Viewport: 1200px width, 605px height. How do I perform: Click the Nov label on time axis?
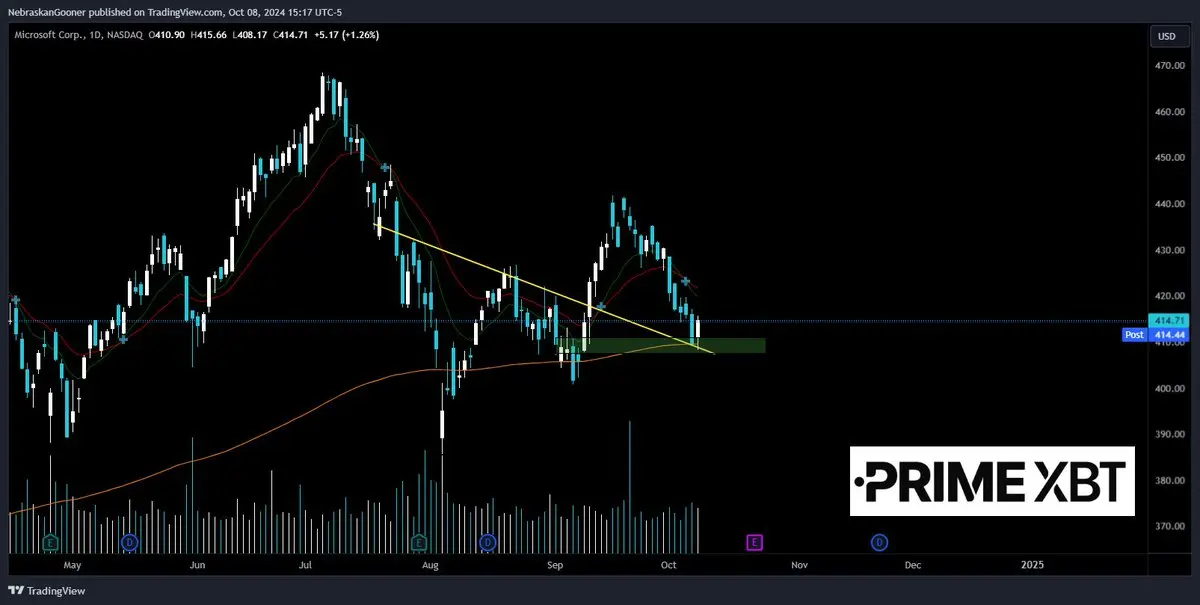click(x=798, y=565)
